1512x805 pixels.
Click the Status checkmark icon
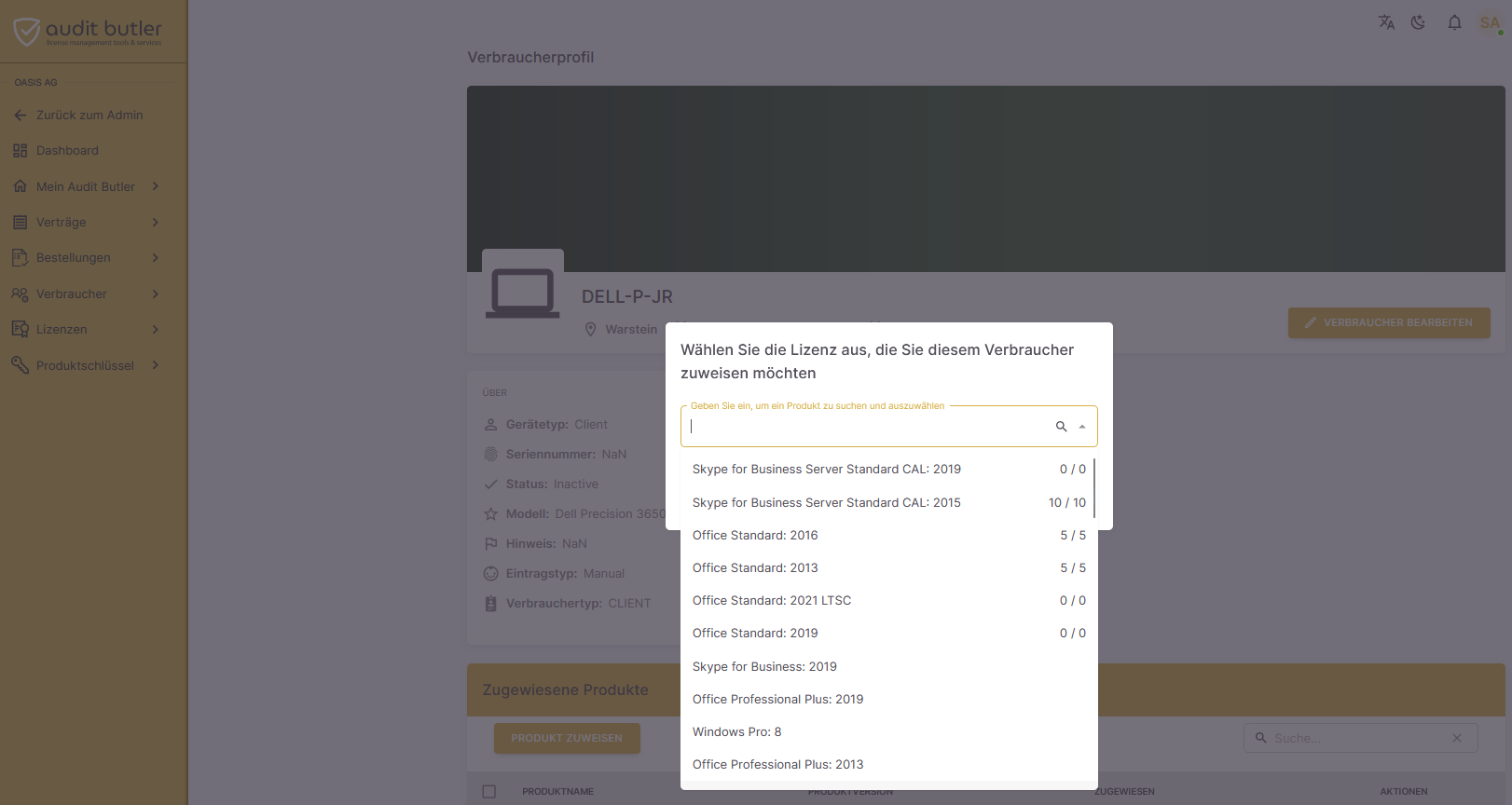(491, 484)
